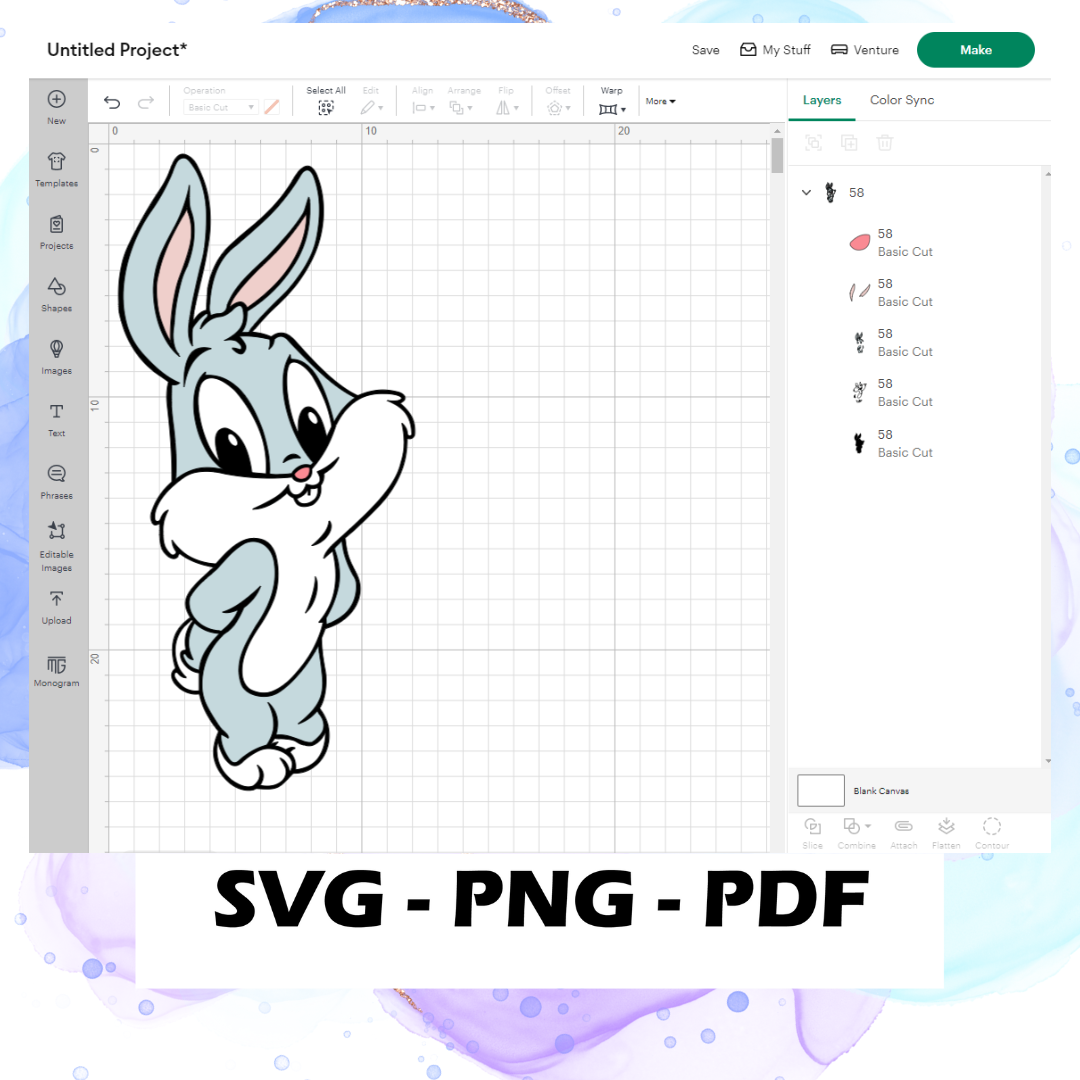
Task: Click the Venture machine icon
Action: 839,50
